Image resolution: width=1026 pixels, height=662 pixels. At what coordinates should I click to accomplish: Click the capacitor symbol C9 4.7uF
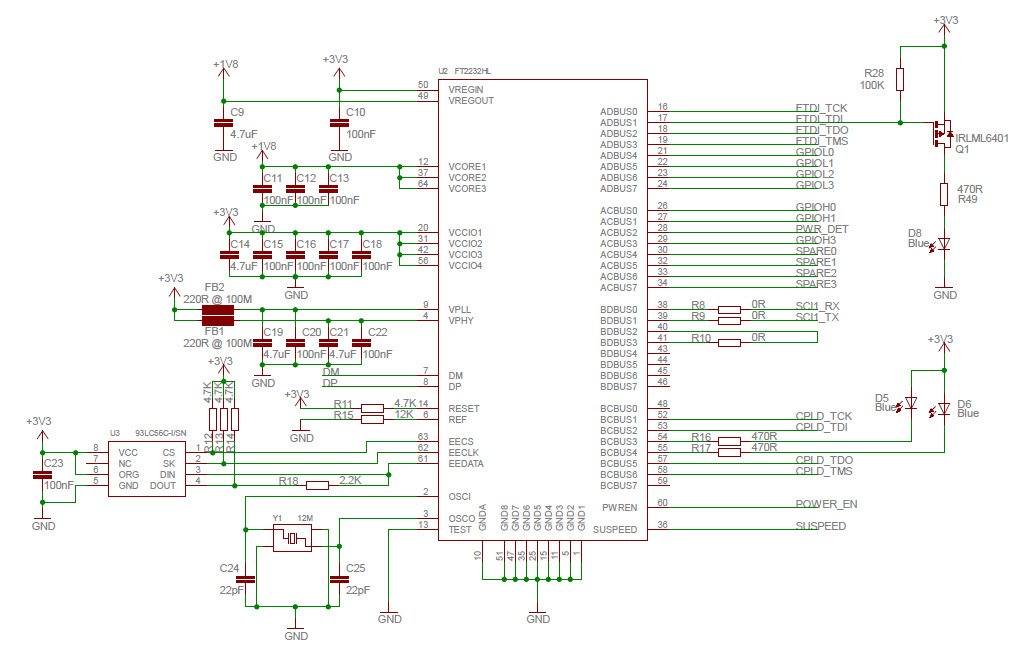[x=222, y=123]
